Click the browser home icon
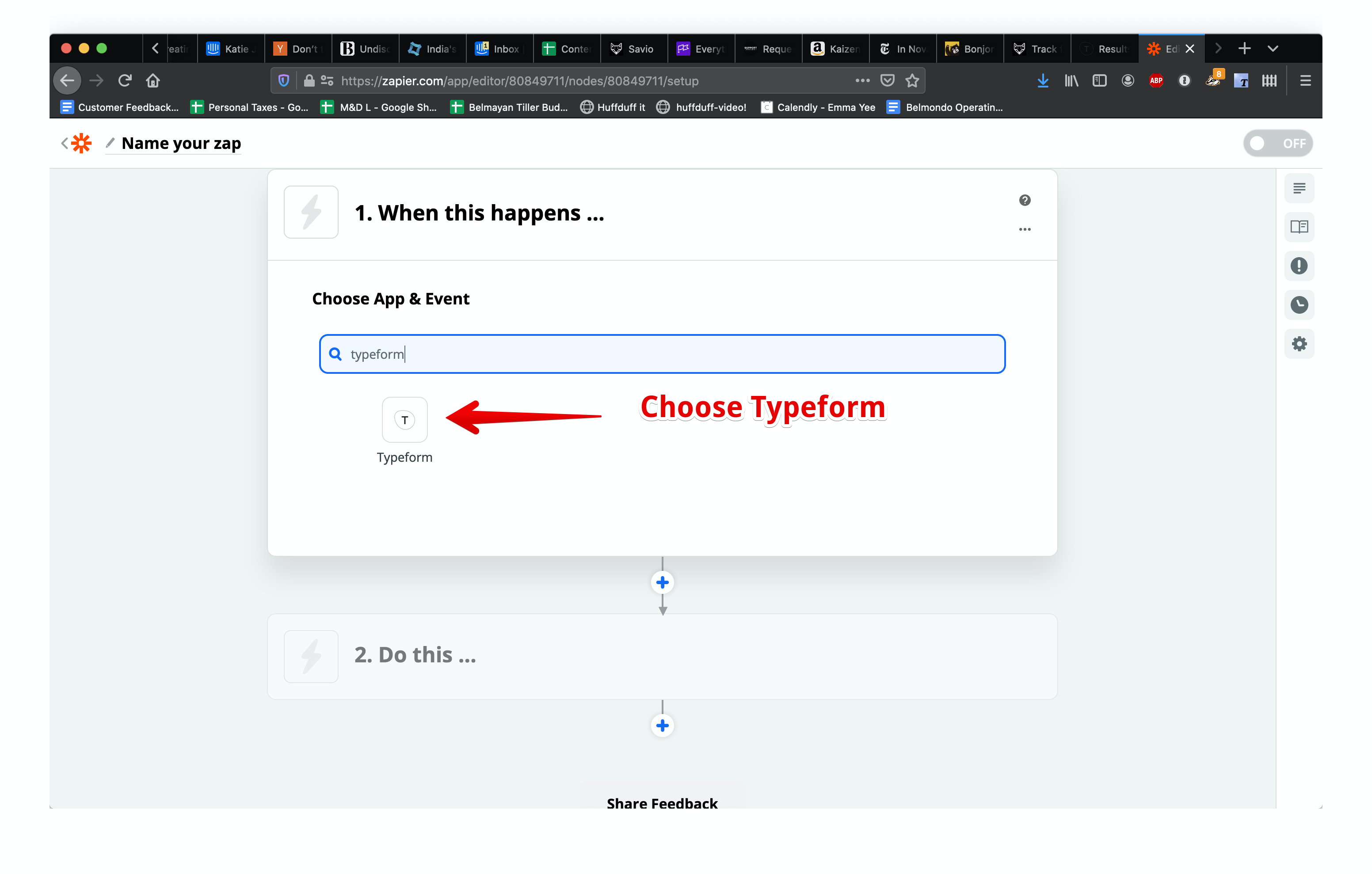The width and height of the screenshot is (1372, 874). 152,80
